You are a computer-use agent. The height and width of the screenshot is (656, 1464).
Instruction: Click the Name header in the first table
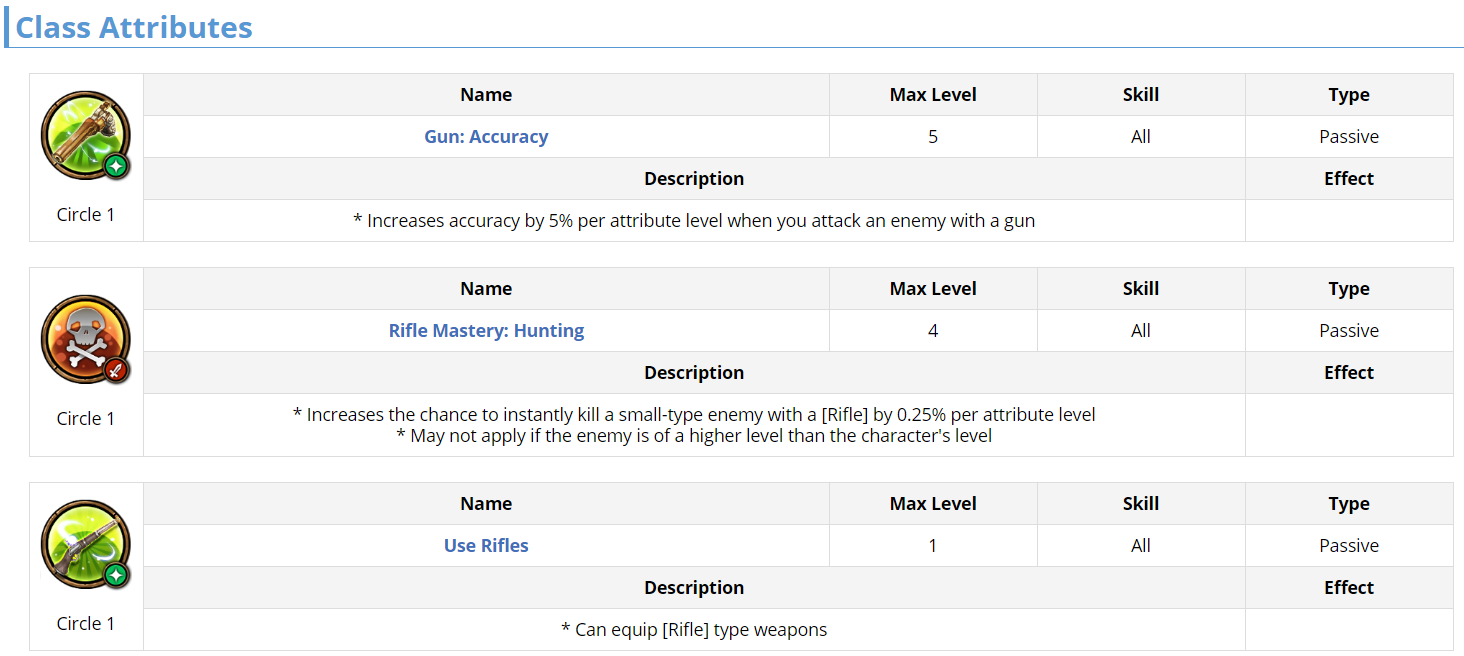486,95
